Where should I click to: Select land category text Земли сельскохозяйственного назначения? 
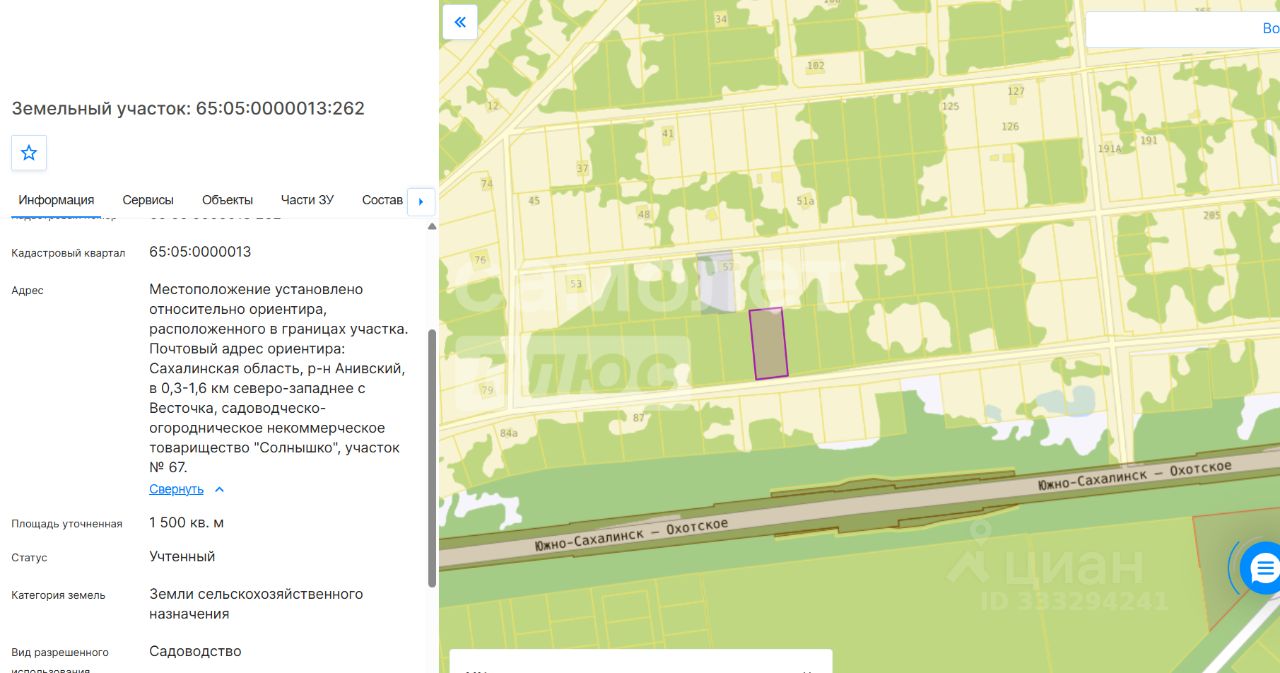(x=256, y=604)
